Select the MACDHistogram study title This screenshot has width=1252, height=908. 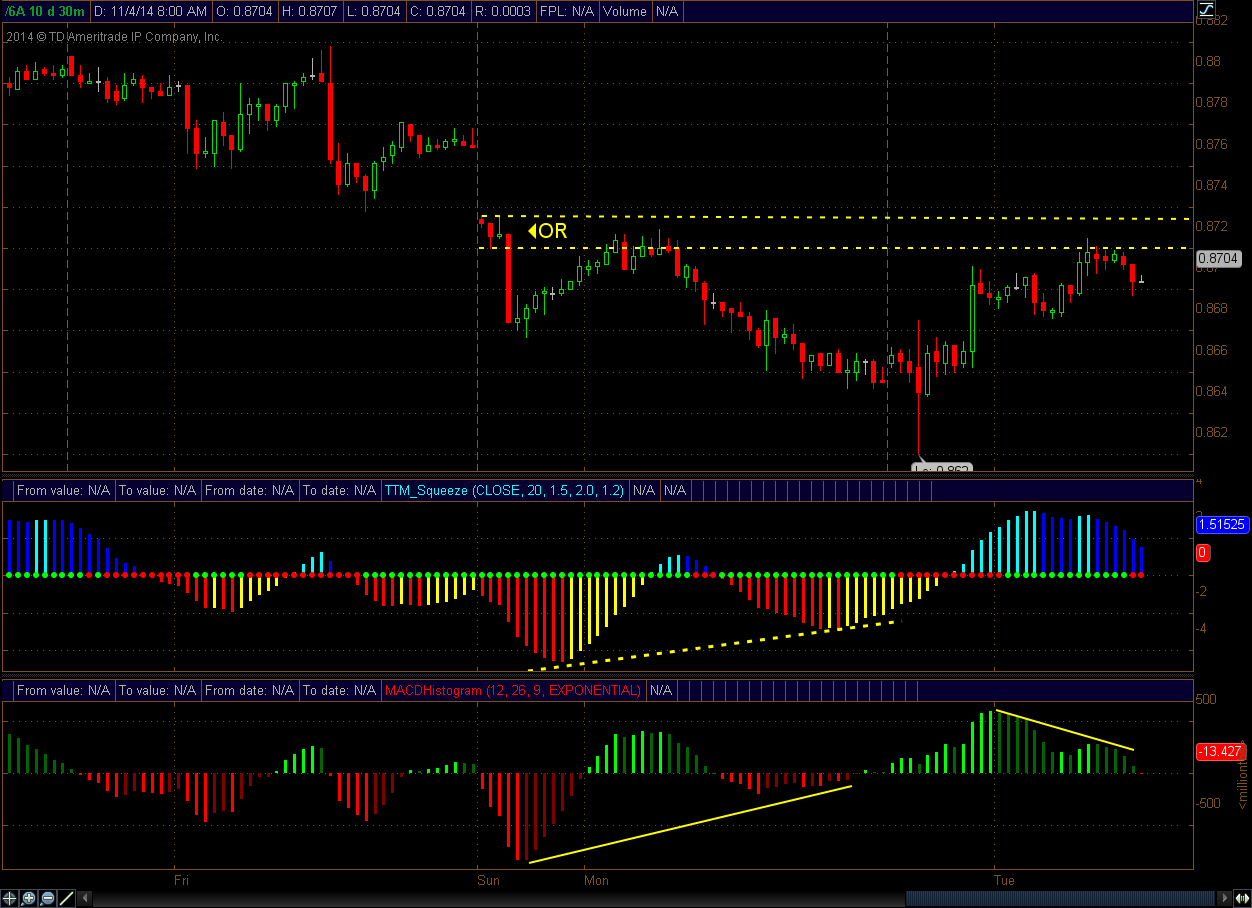click(x=513, y=690)
